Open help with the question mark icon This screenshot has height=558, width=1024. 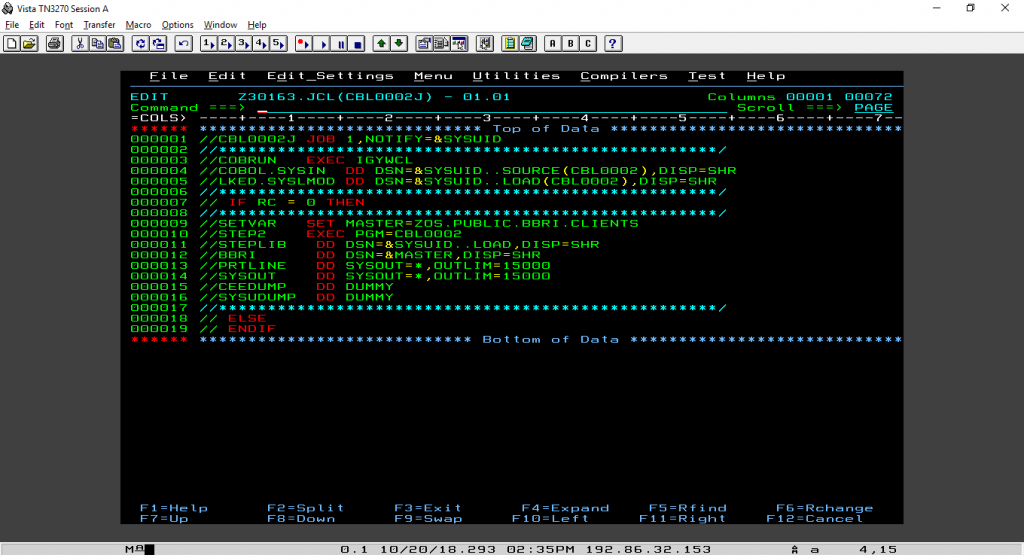click(613, 44)
